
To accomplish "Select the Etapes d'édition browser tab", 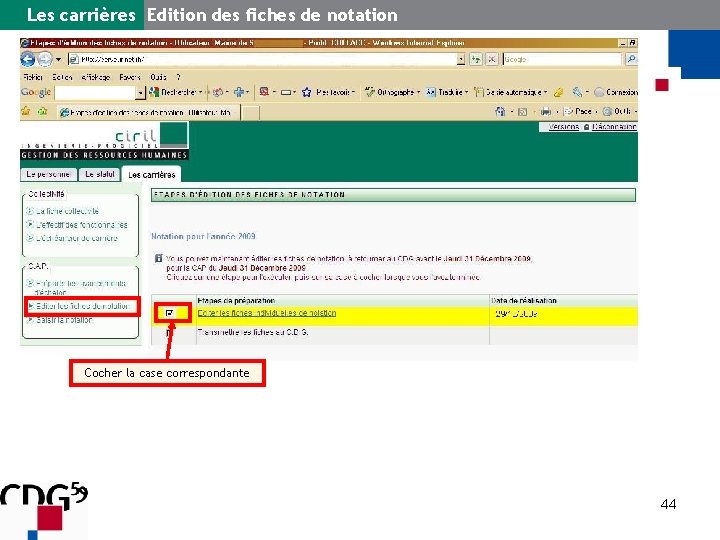I will pos(148,112).
